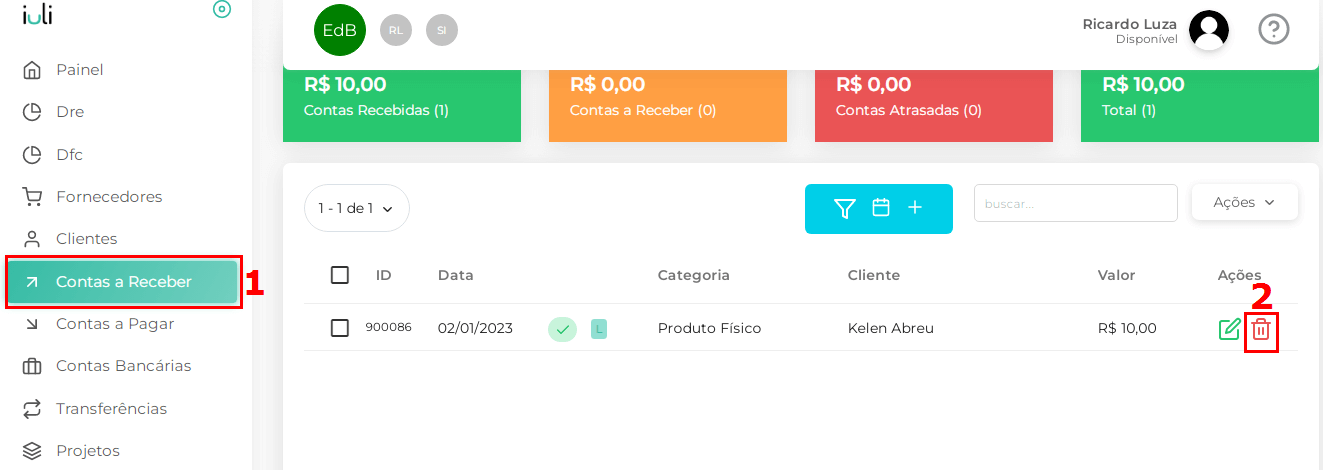Open the '1 - 1 de 1' pagination dropdown
1323x470 pixels.
pos(356,208)
